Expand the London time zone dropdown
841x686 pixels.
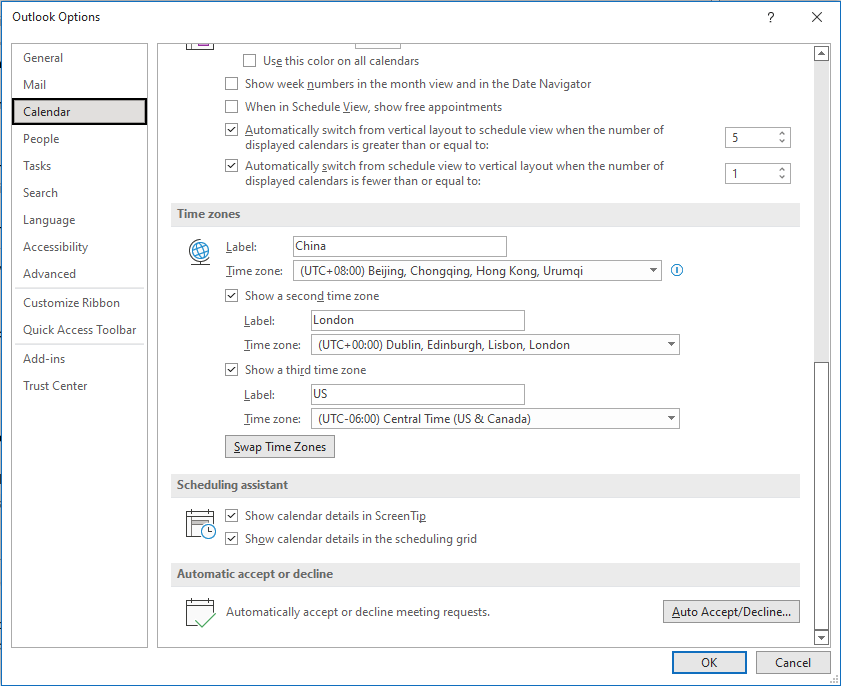671,345
